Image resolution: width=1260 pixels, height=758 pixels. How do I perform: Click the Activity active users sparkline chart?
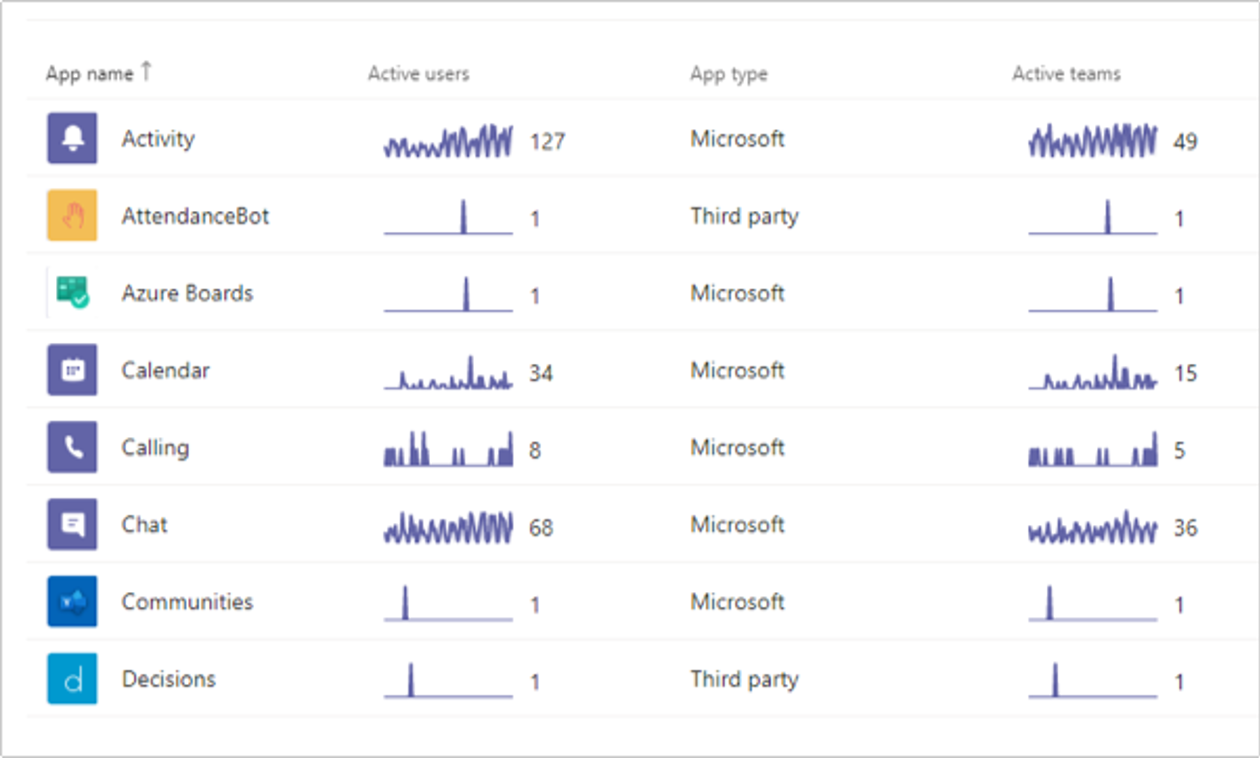click(x=447, y=139)
